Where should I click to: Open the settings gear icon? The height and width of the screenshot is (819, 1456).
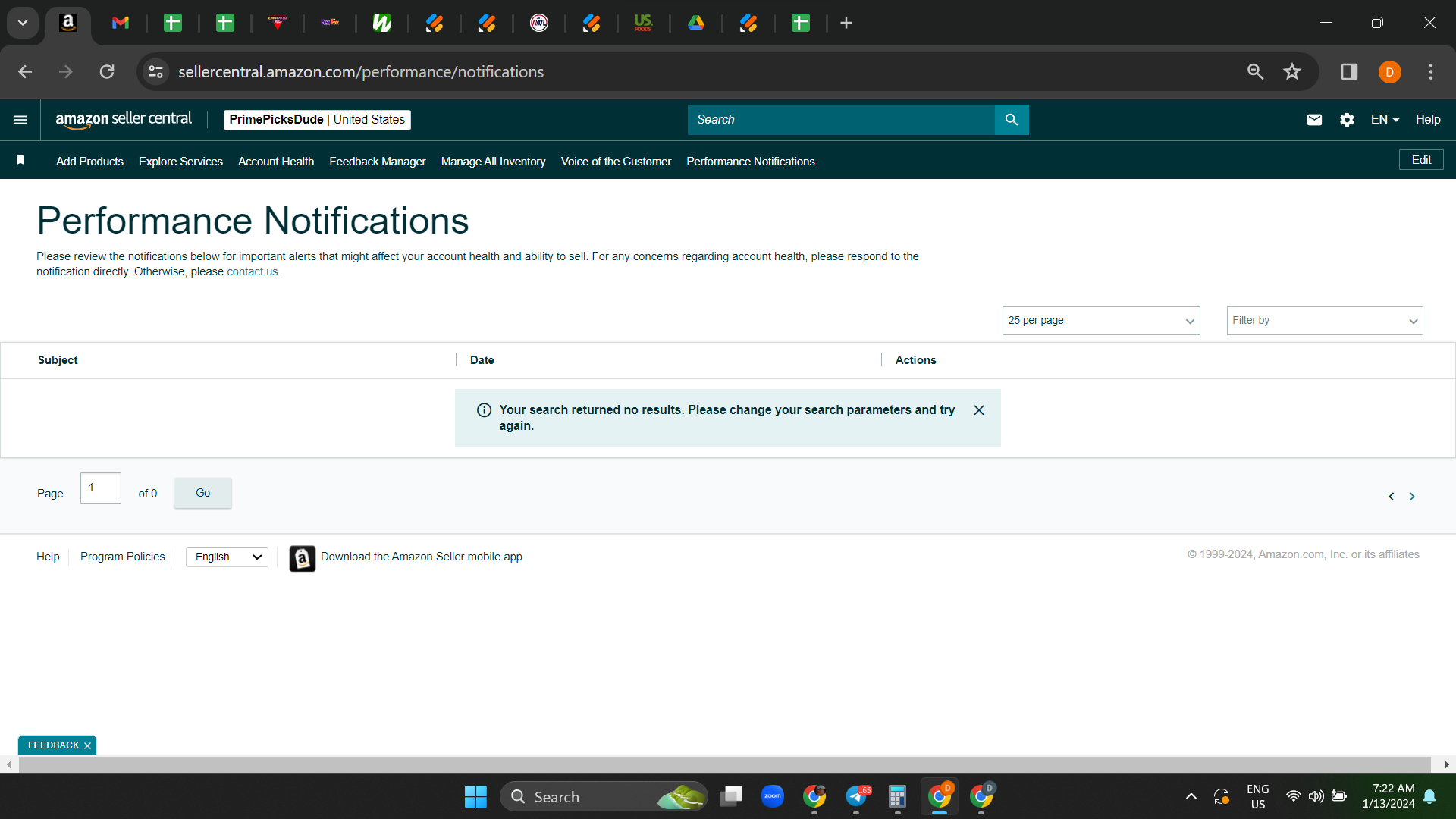(x=1347, y=120)
